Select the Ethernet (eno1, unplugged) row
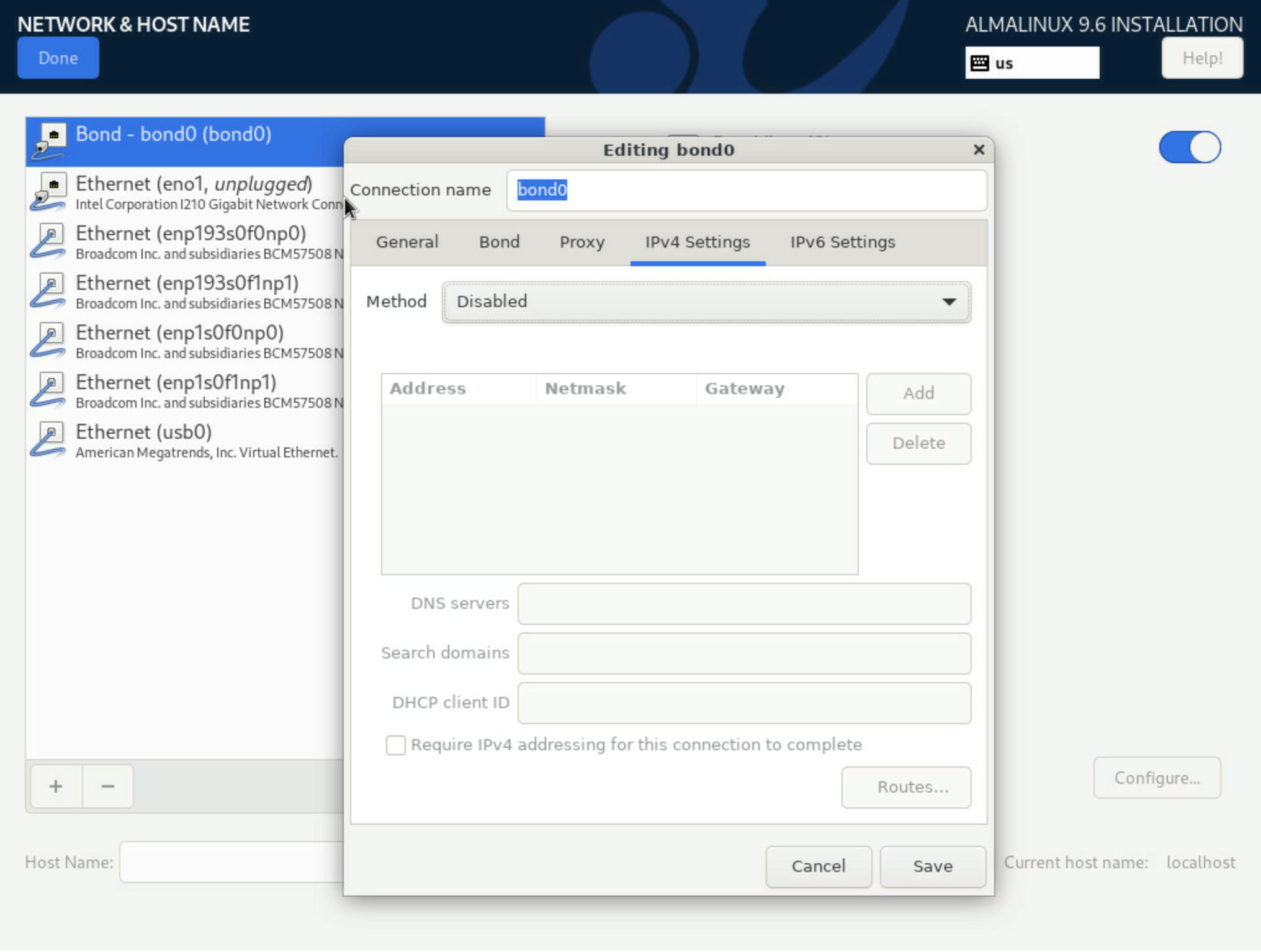The height and width of the screenshot is (952, 1261). tap(185, 192)
